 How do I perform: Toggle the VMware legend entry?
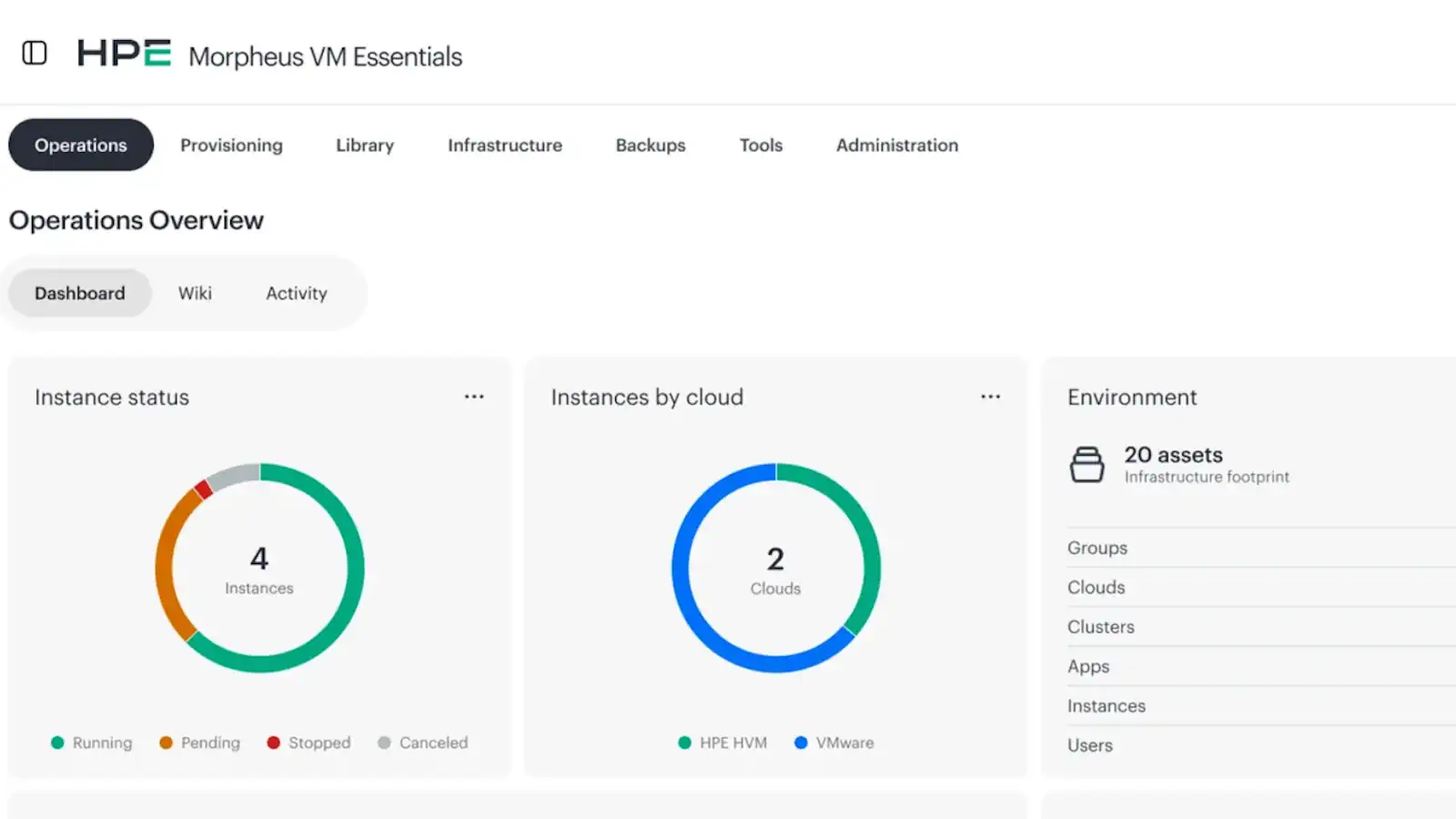click(834, 743)
